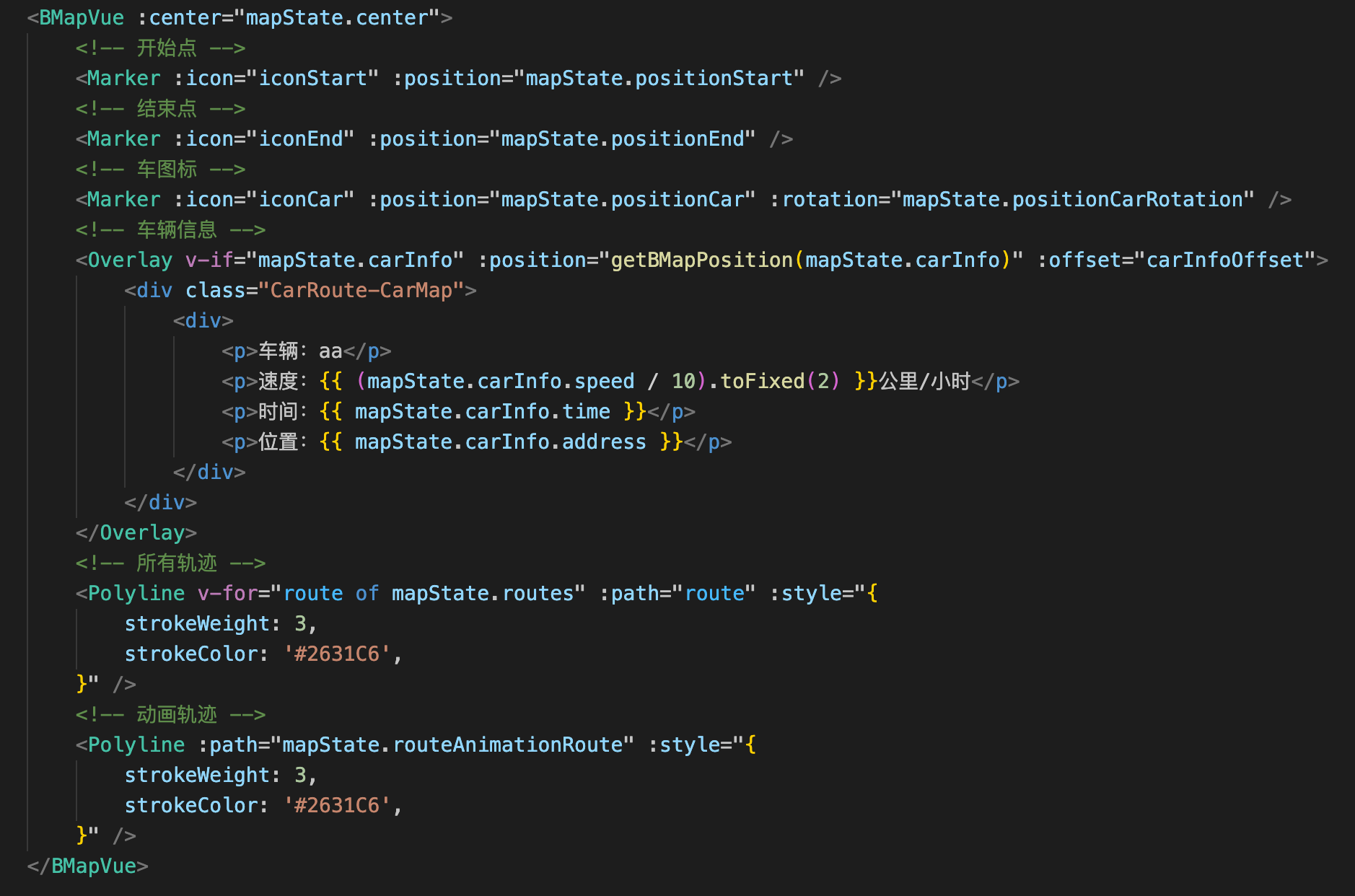Click the "mapState.positionCar" value
The height and width of the screenshot is (896, 1355).
(623, 199)
